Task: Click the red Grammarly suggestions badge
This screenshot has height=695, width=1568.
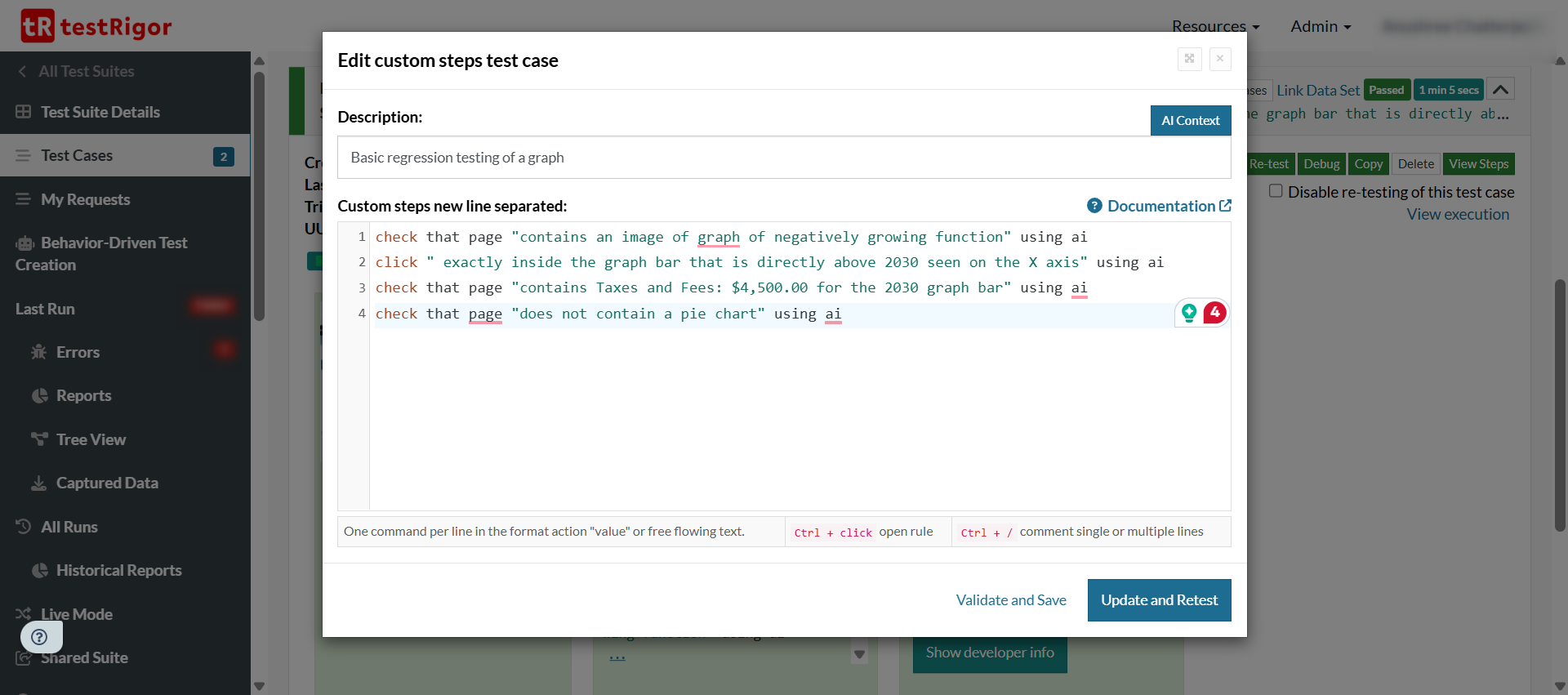Action: [x=1214, y=313]
